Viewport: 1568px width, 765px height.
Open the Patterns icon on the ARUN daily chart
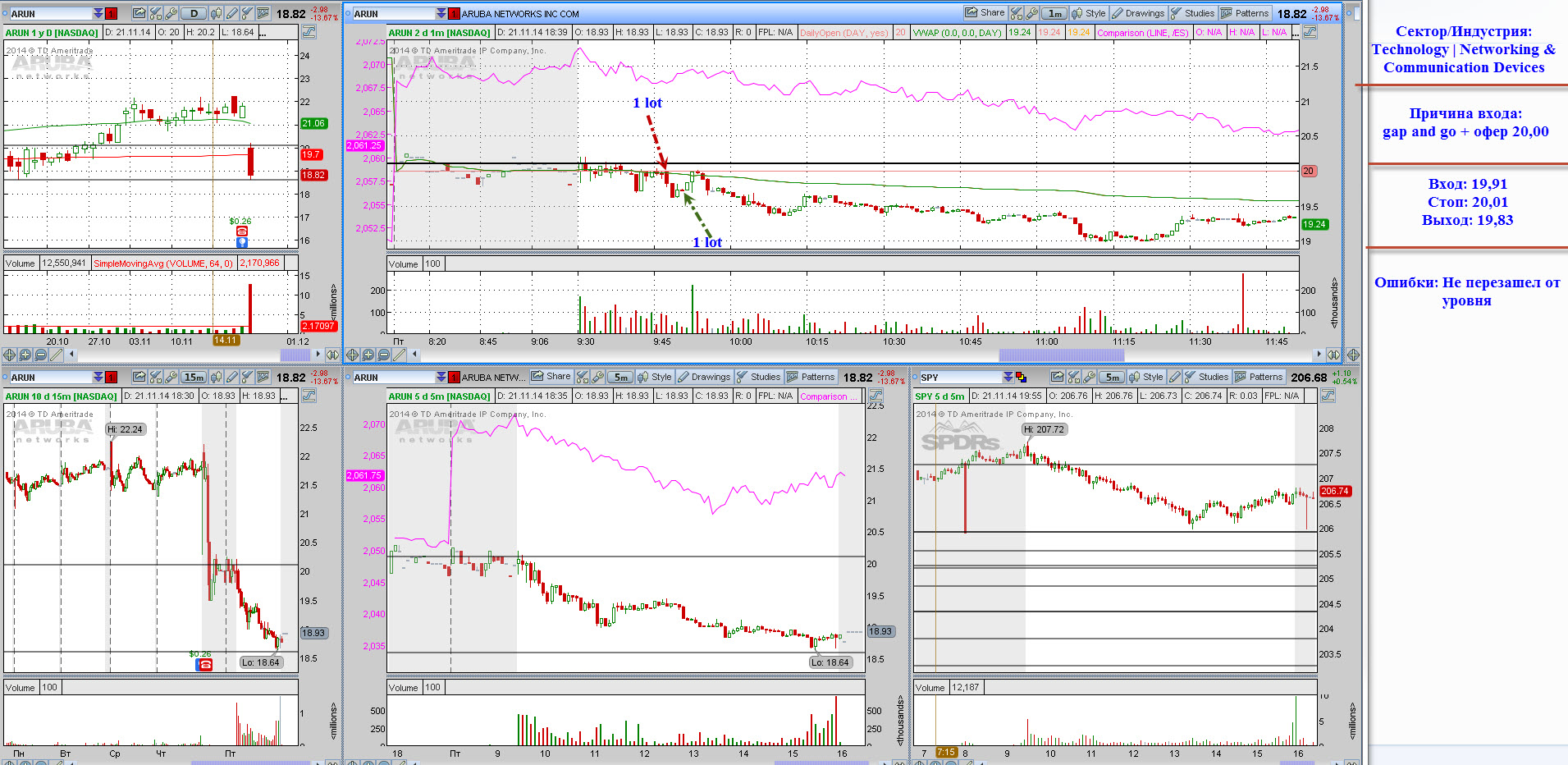coord(263,13)
